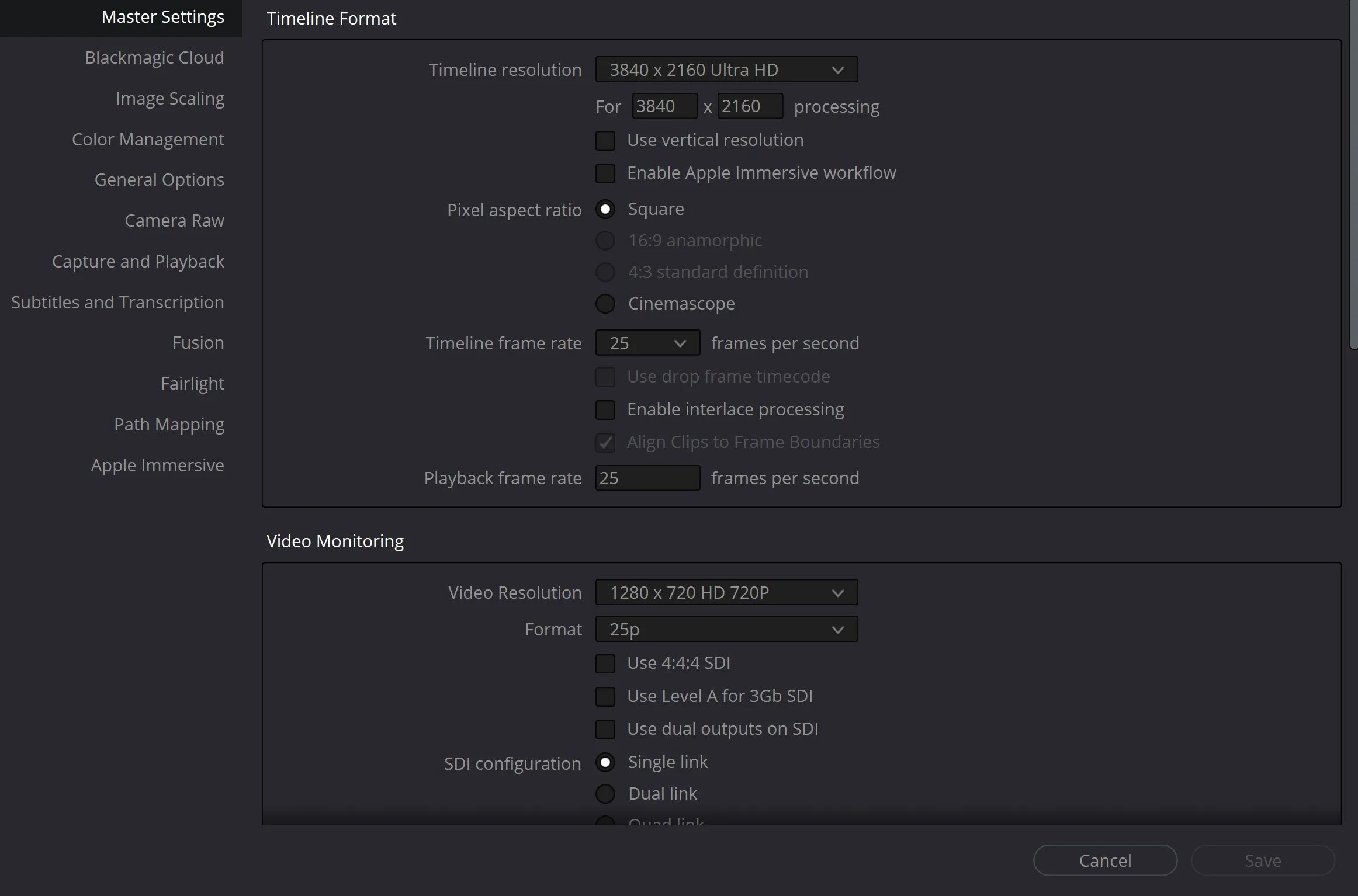Screen dimensions: 1358x896
Task: Enable Use 4:4:4 SDI option
Action: pyautogui.click(x=605, y=663)
